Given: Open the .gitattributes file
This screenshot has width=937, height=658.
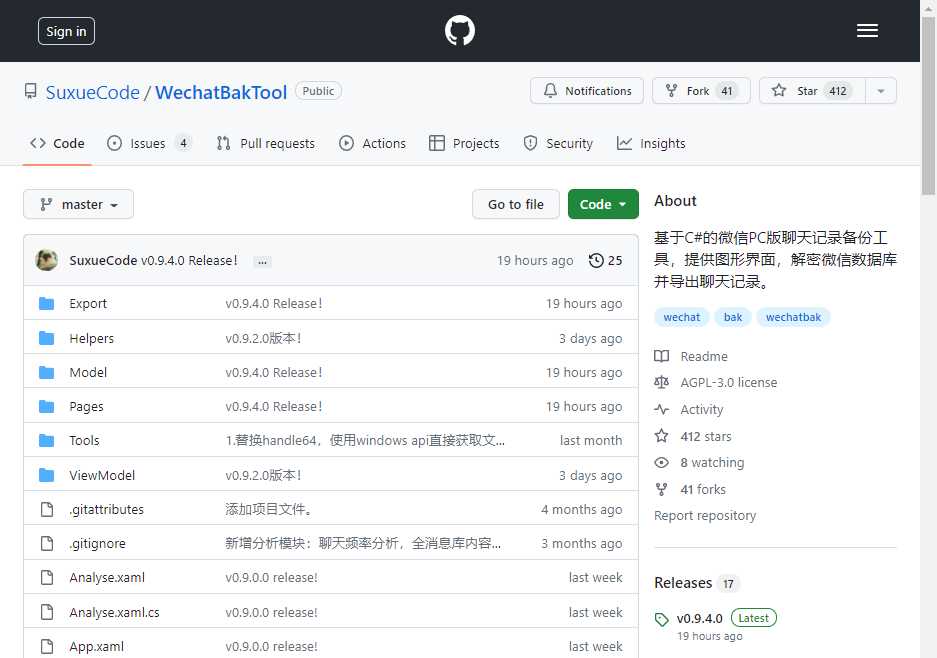Looking at the screenshot, I should (x=106, y=509).
